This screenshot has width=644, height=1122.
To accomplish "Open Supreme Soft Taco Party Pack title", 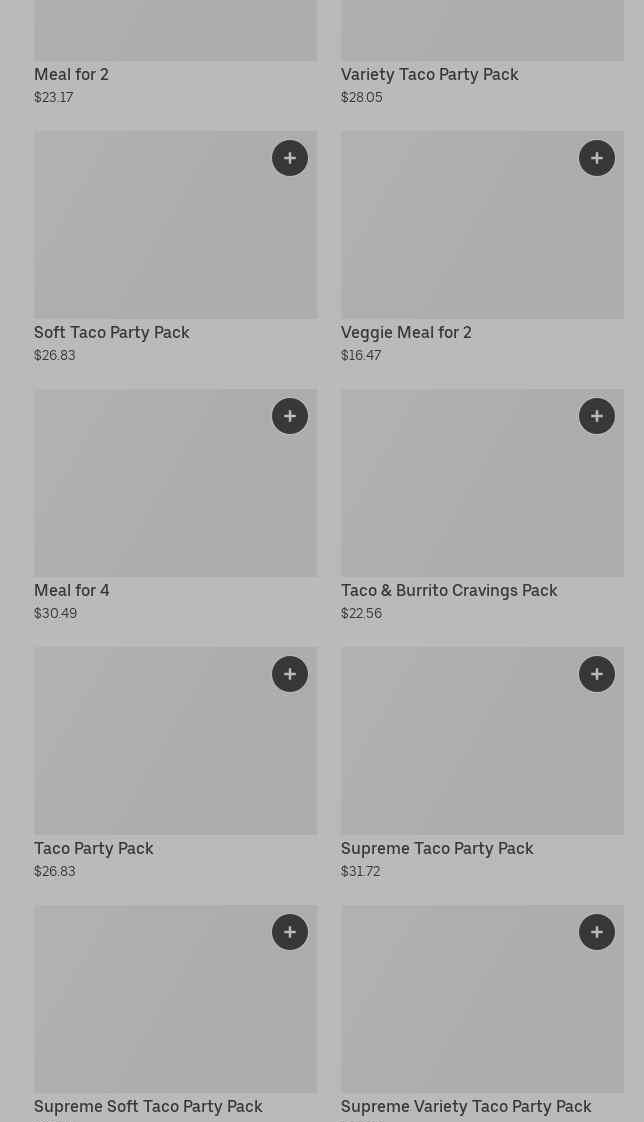I will tap(148, 1107).
